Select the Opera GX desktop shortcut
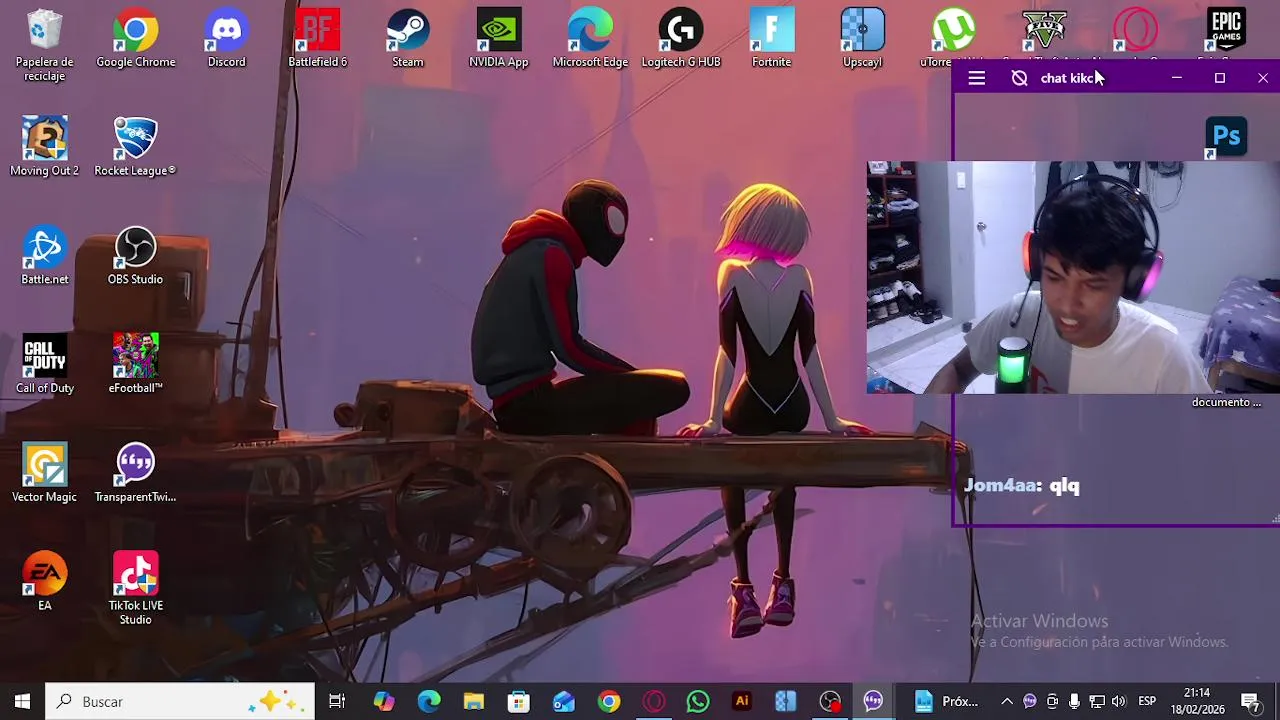1280x720 pixels. (x=1135, y=33)
